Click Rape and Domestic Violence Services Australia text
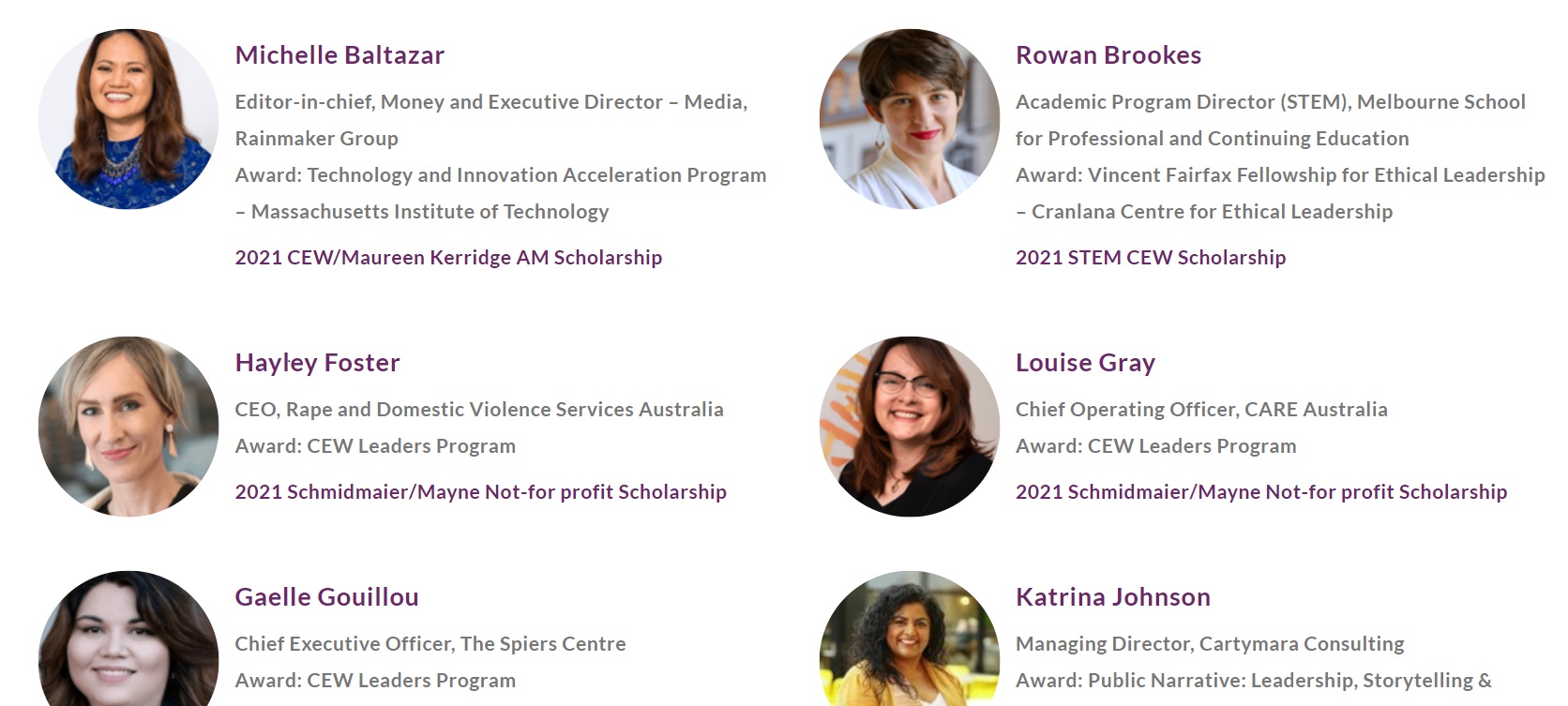The image size is (1568, 706). click(505, 410)
